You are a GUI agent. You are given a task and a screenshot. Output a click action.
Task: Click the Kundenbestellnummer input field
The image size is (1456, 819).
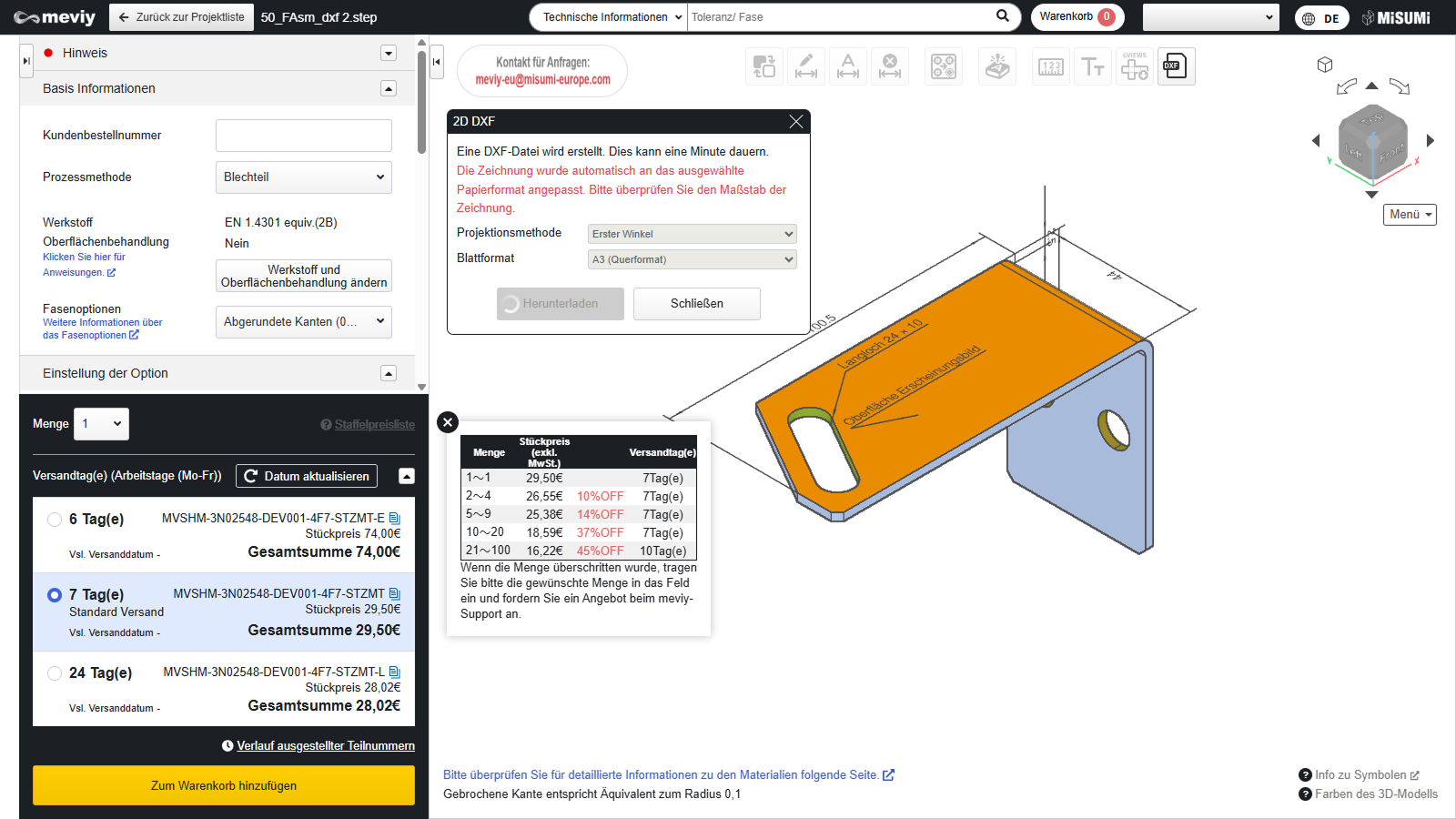[303, 136]
